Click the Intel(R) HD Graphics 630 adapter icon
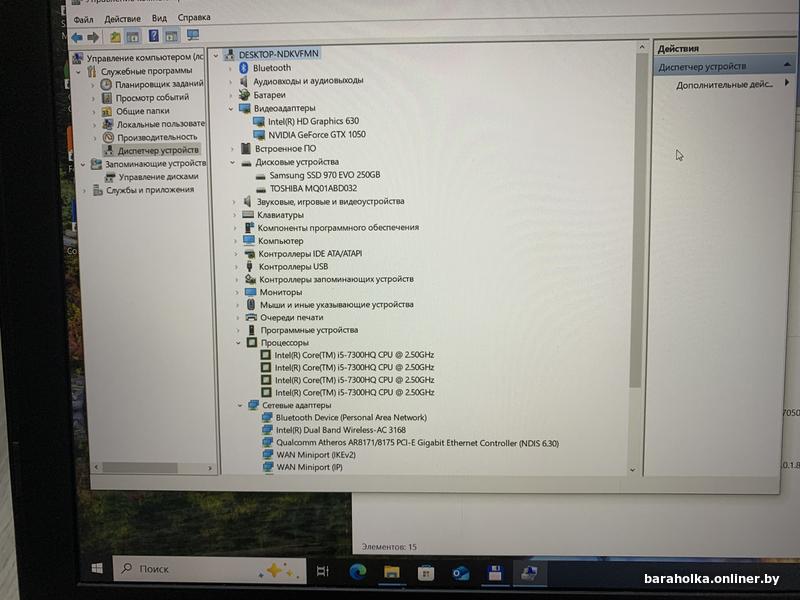The width and height of the screenshot is (800, 600). coord(259,121)
